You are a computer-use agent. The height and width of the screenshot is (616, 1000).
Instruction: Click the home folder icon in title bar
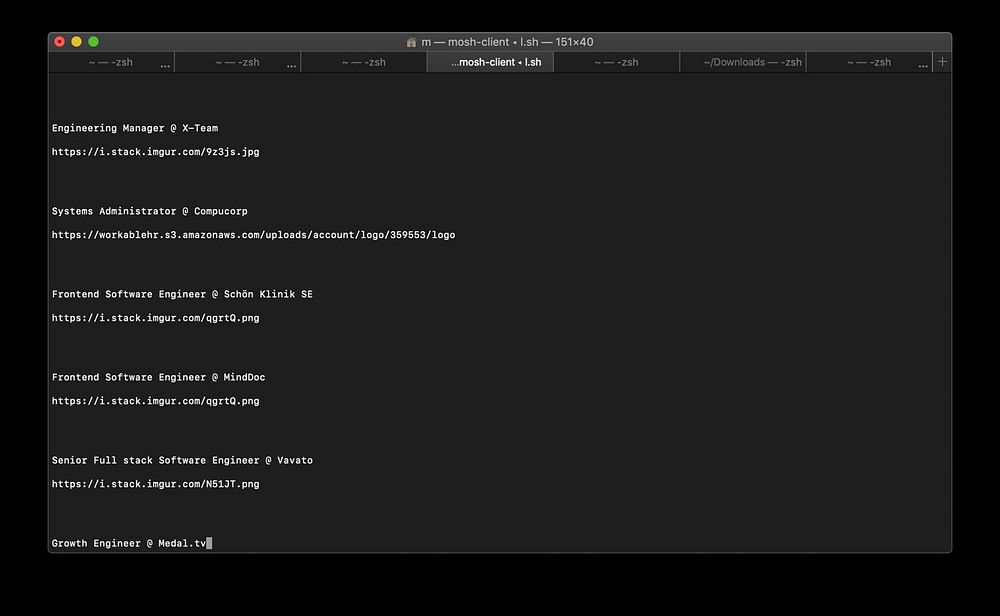tap(411, 42)
